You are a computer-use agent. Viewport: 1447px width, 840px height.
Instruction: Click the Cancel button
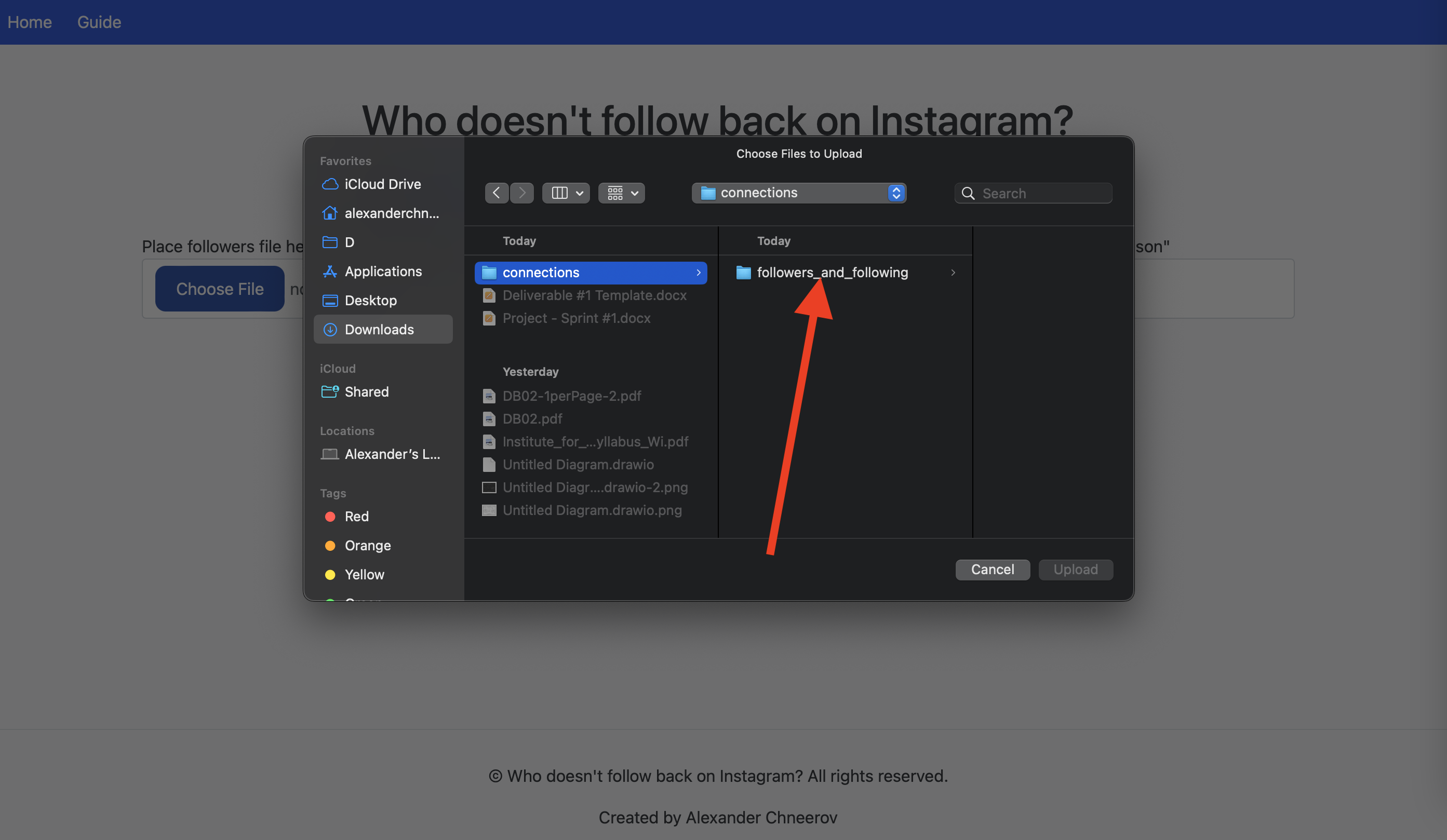(x=992, y=569)
